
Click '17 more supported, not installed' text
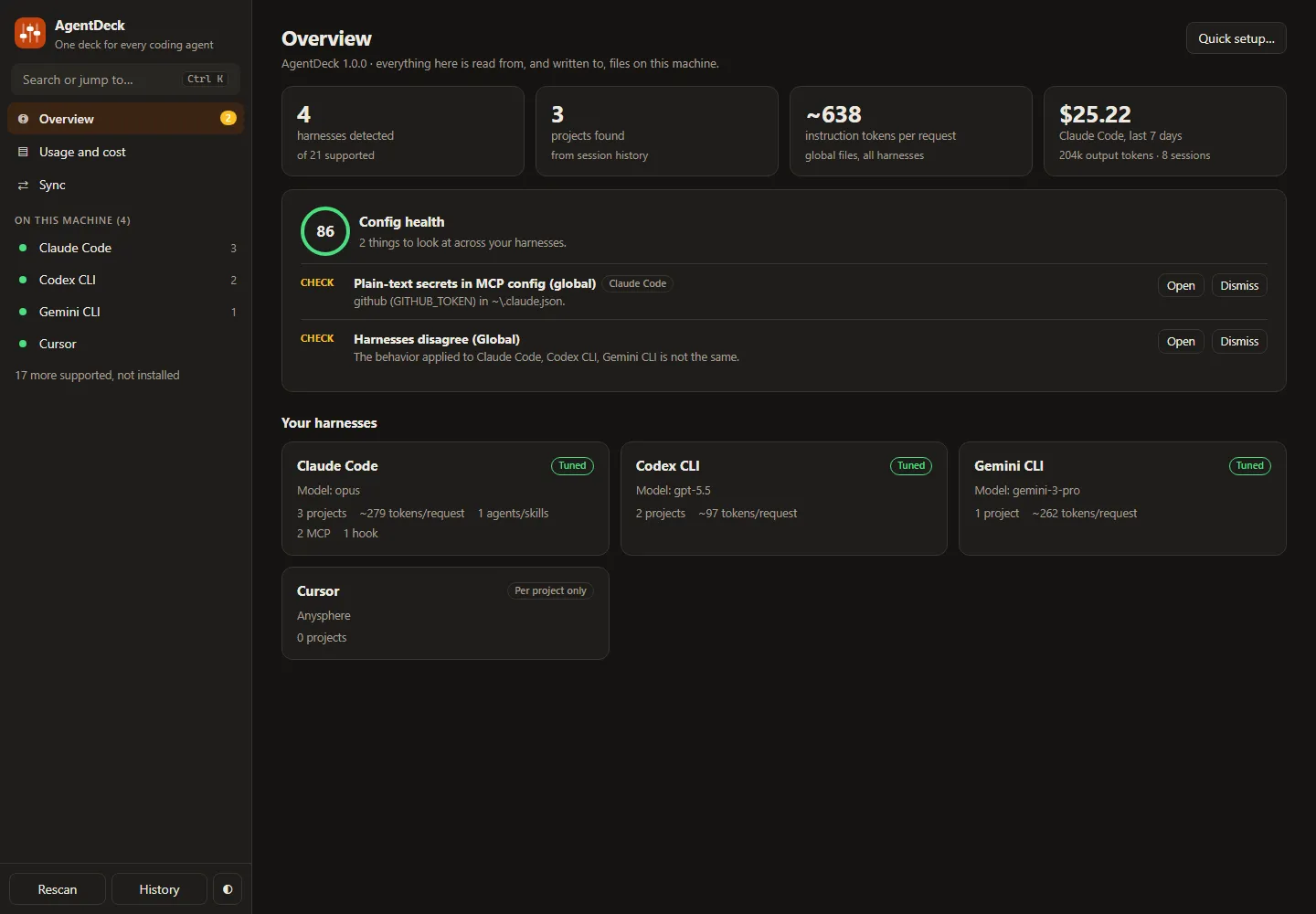(x=98, y=376)
